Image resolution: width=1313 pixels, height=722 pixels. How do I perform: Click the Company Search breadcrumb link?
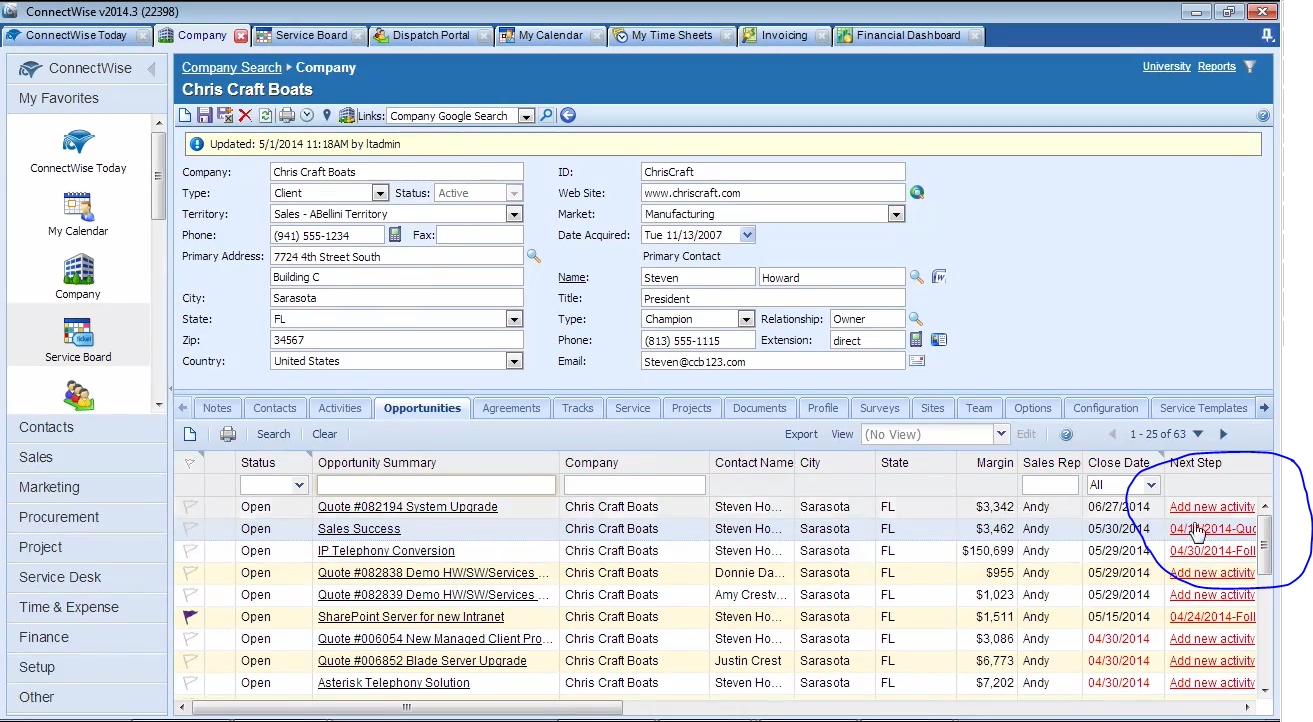(x=232, y=67)
